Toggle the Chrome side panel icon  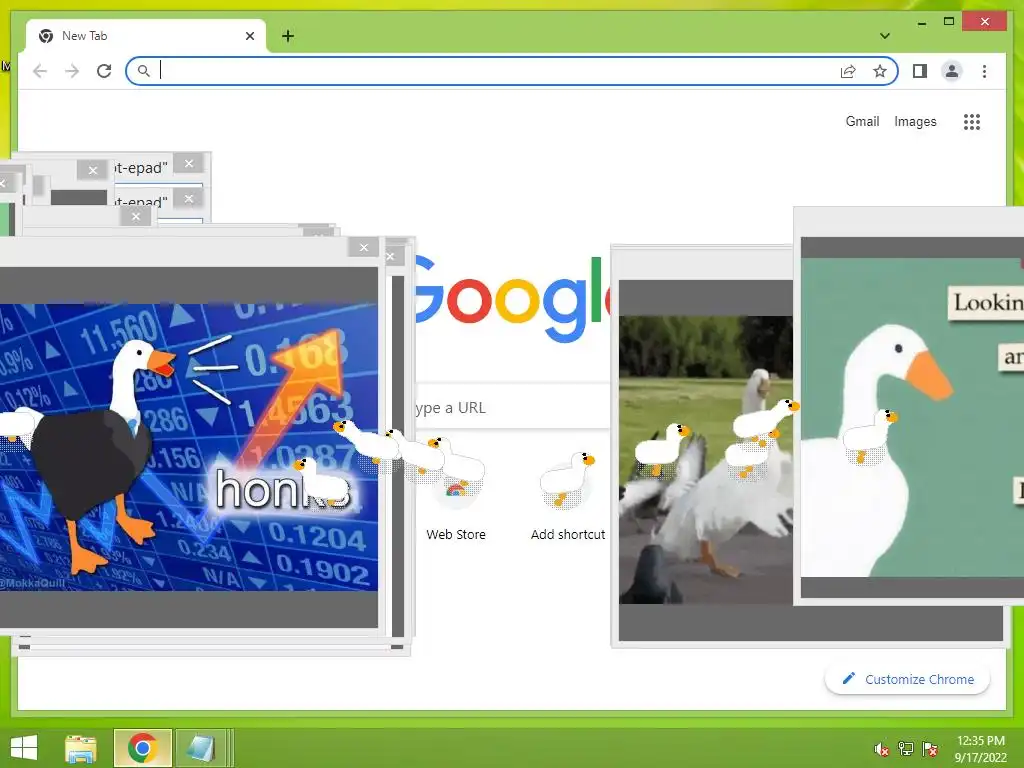click(920, 71)
